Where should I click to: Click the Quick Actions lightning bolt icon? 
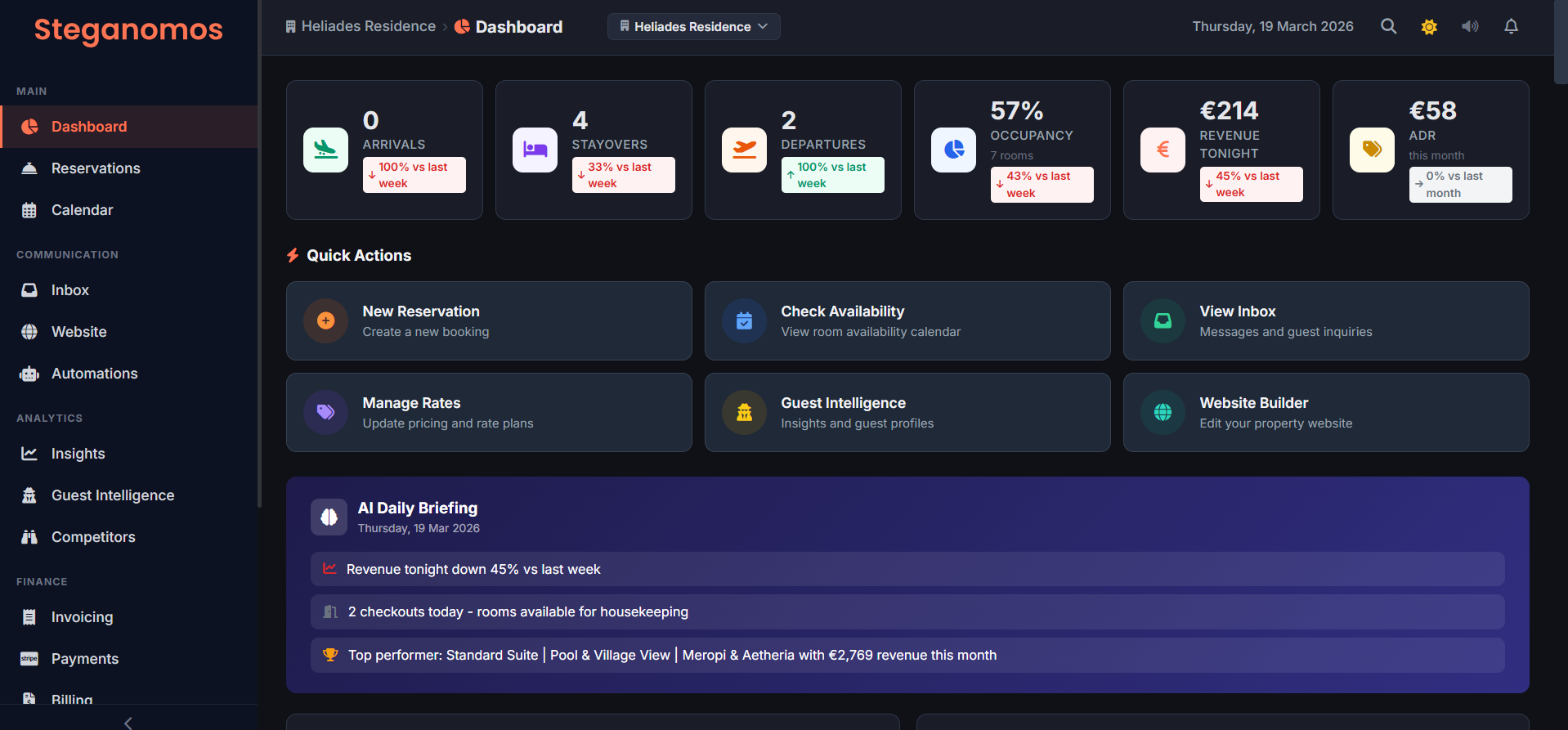293,256
